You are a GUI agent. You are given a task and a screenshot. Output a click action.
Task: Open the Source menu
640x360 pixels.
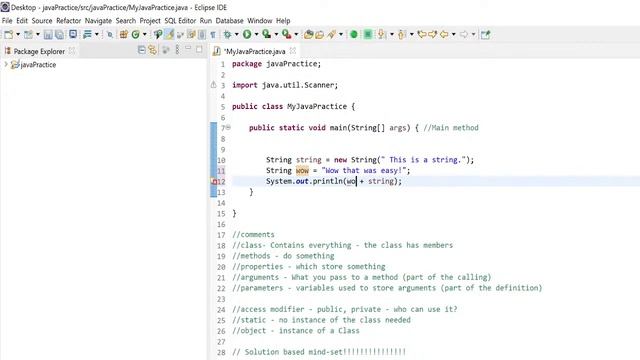42,20
